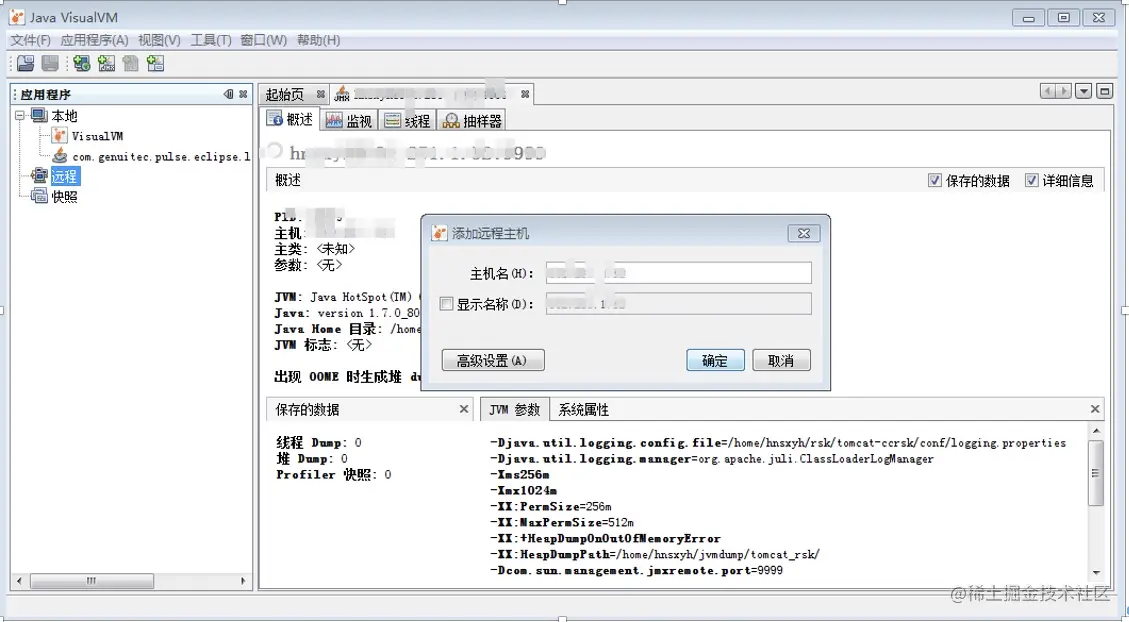Select the JVM 参数 tab

tap(514, 409)
